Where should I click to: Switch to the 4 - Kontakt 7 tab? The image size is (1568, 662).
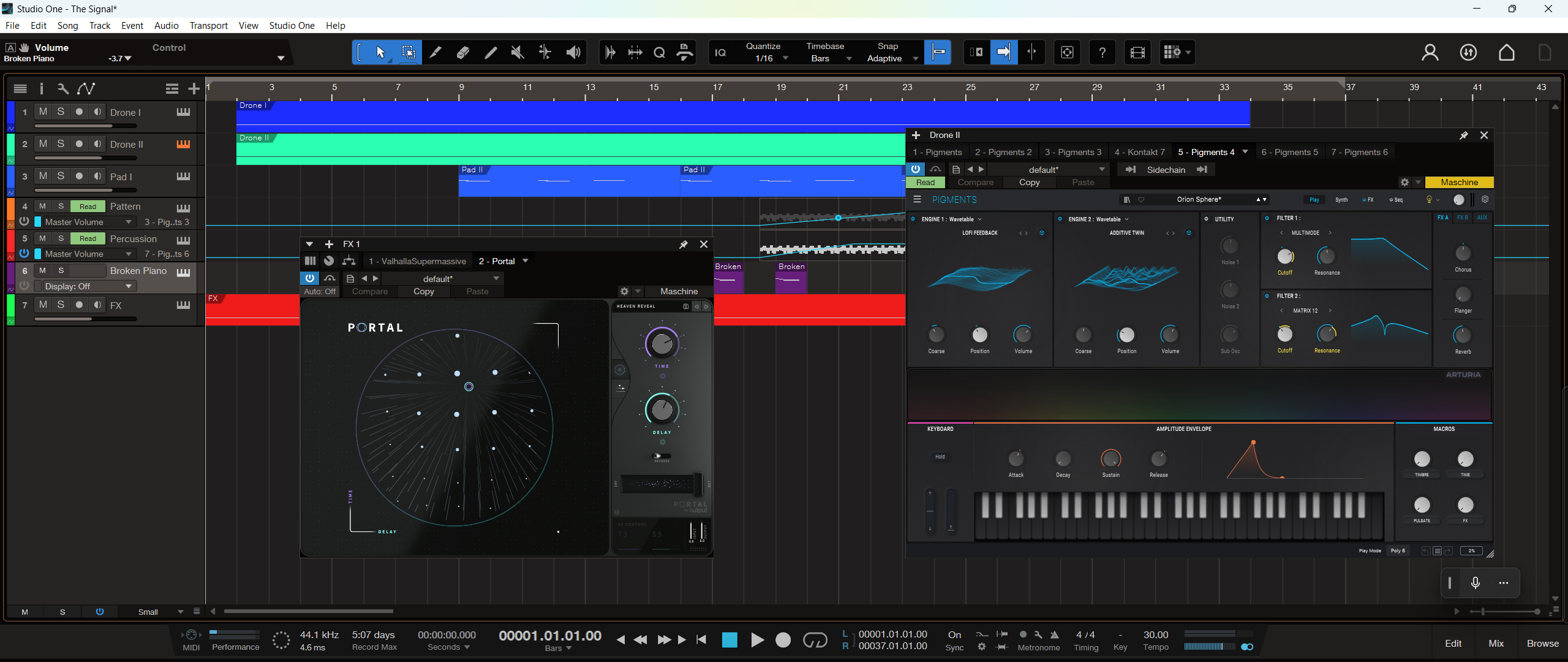[1139, 152]
